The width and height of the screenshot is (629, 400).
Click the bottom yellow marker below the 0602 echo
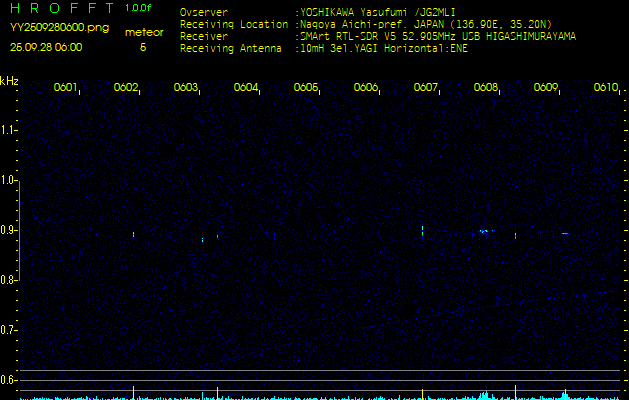(x=134, y=392)
